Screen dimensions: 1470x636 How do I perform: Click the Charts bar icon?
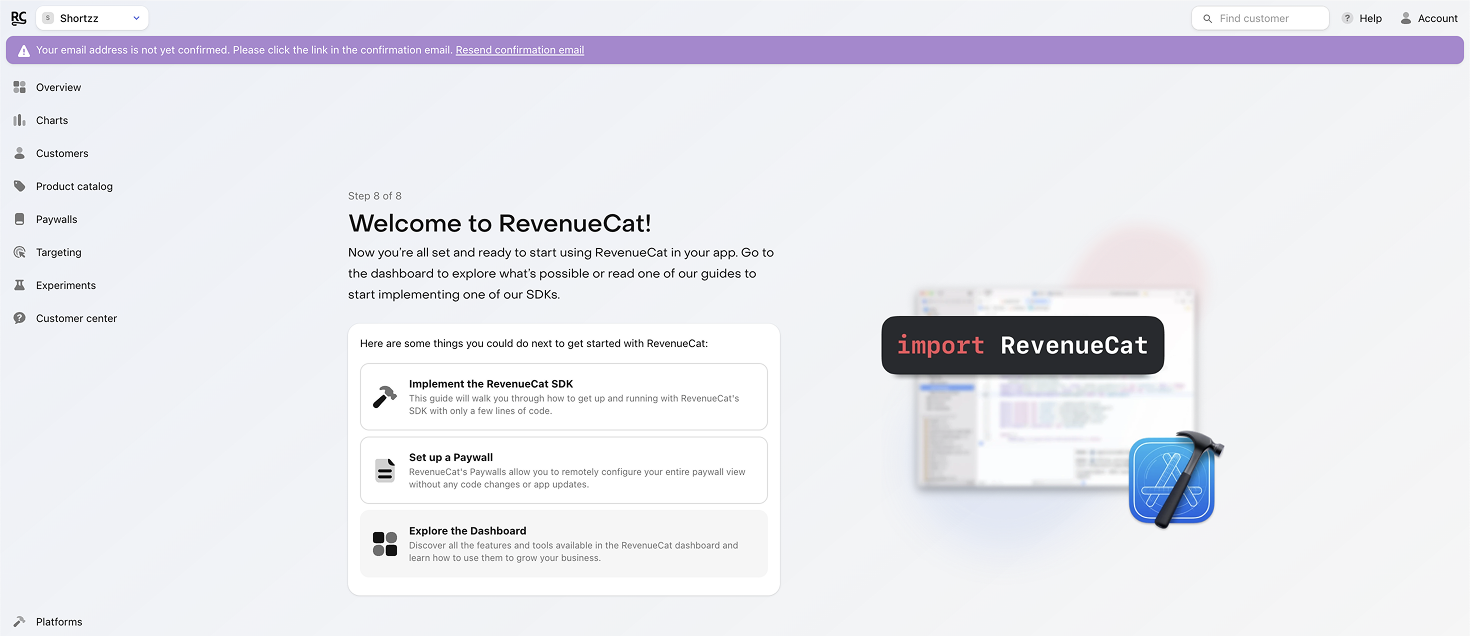19,120
